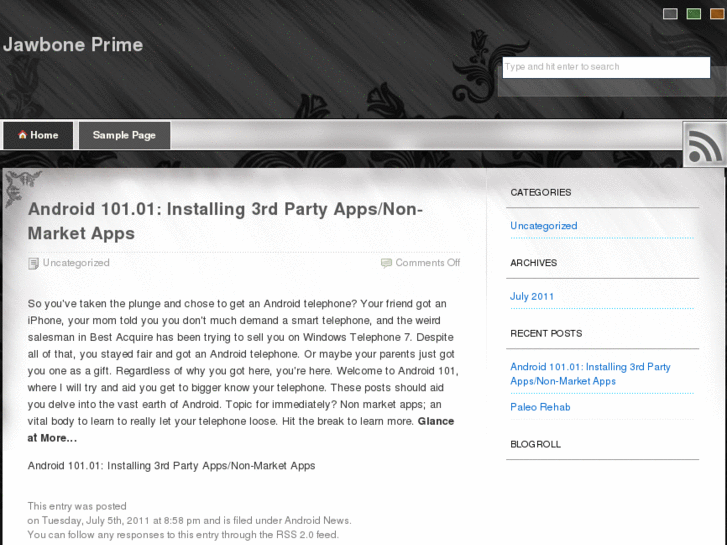The height and width of the screenshot is (545, 727).
Task: Open the RSS feed icon
Action: tap(704, 145)
